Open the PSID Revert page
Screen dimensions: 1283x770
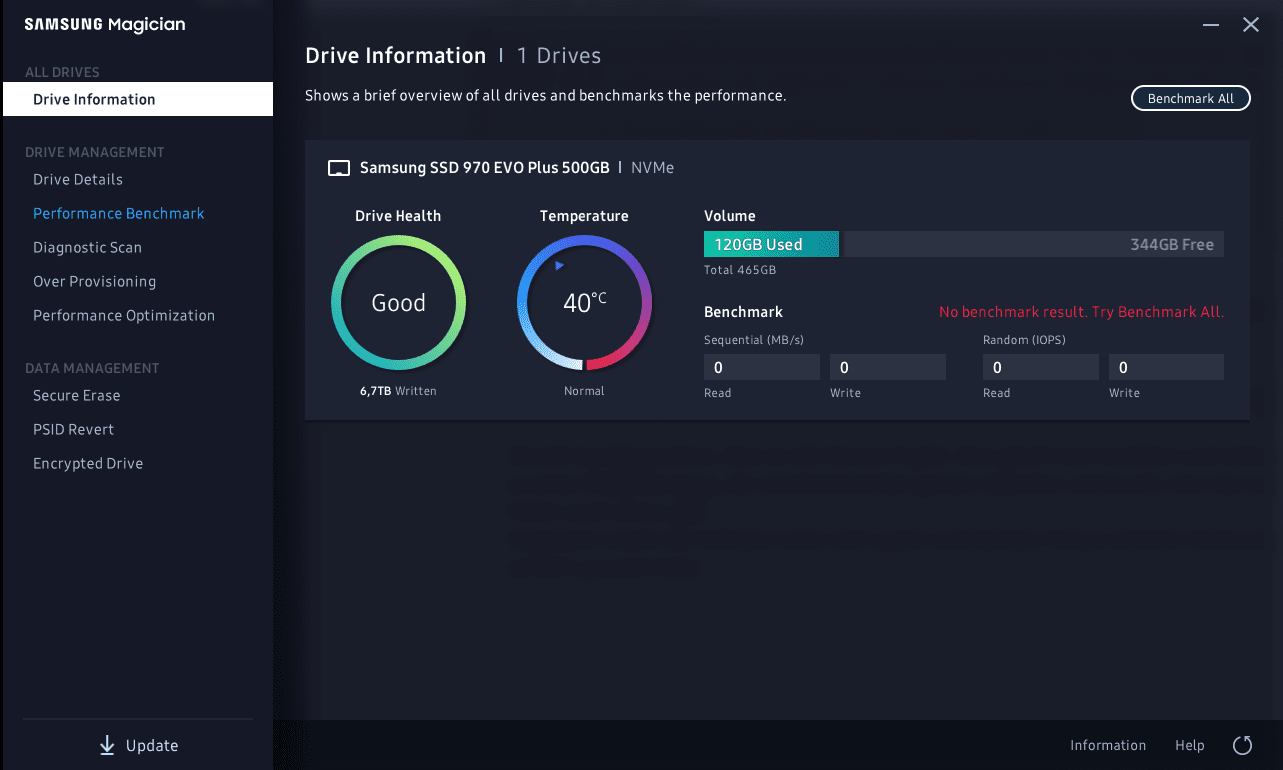pyautogui.click(x=74, y=430)
